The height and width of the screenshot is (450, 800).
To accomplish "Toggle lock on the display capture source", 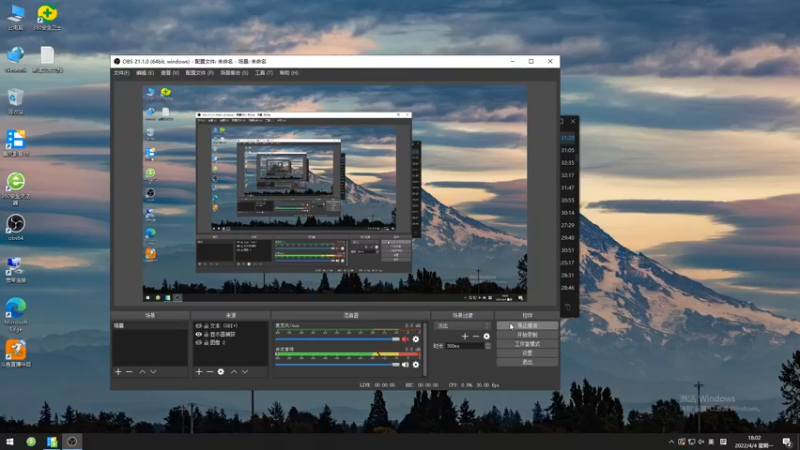I will [x=206, y=334].
